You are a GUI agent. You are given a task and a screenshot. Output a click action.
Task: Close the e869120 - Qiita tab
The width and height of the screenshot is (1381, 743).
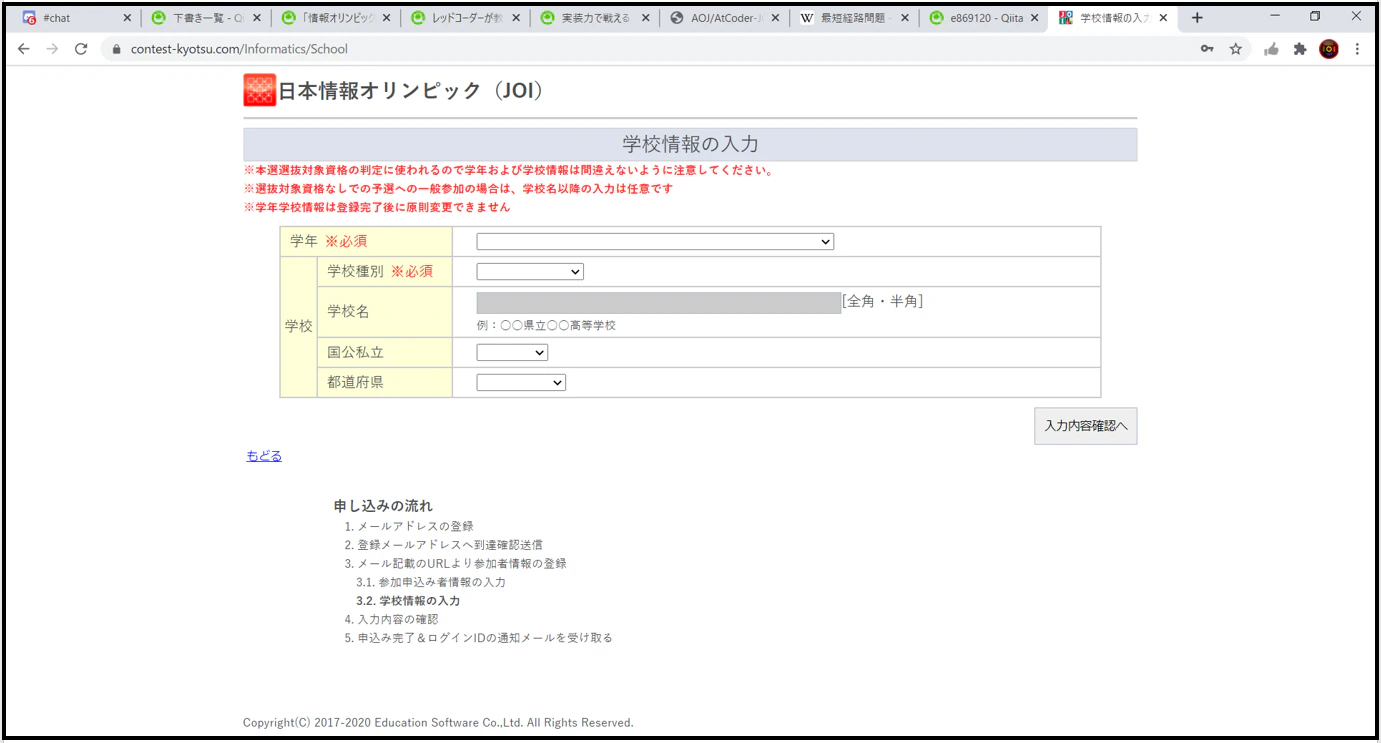1034,18
